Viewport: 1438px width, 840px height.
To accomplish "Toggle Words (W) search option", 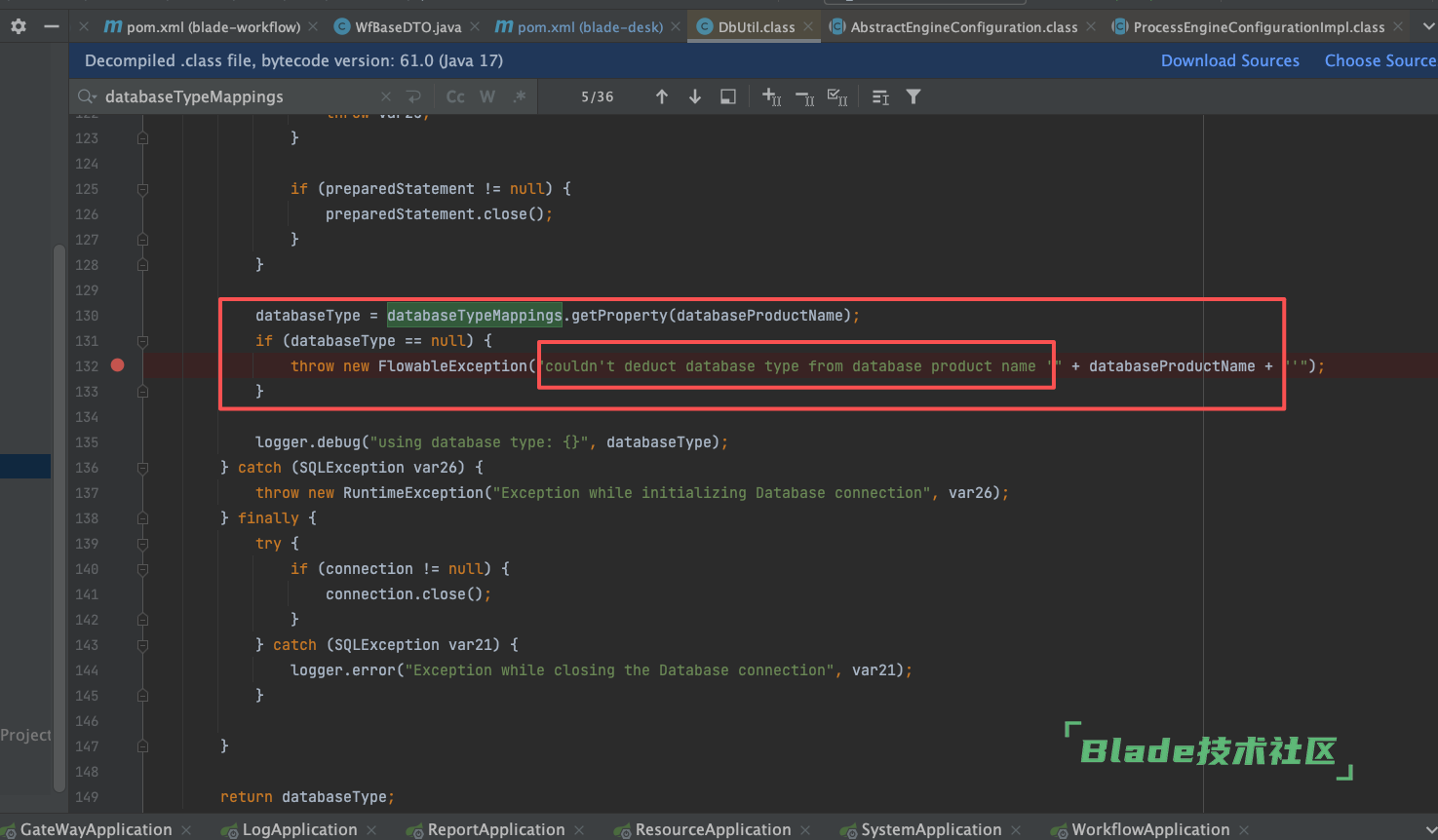I will pos(487,96).
